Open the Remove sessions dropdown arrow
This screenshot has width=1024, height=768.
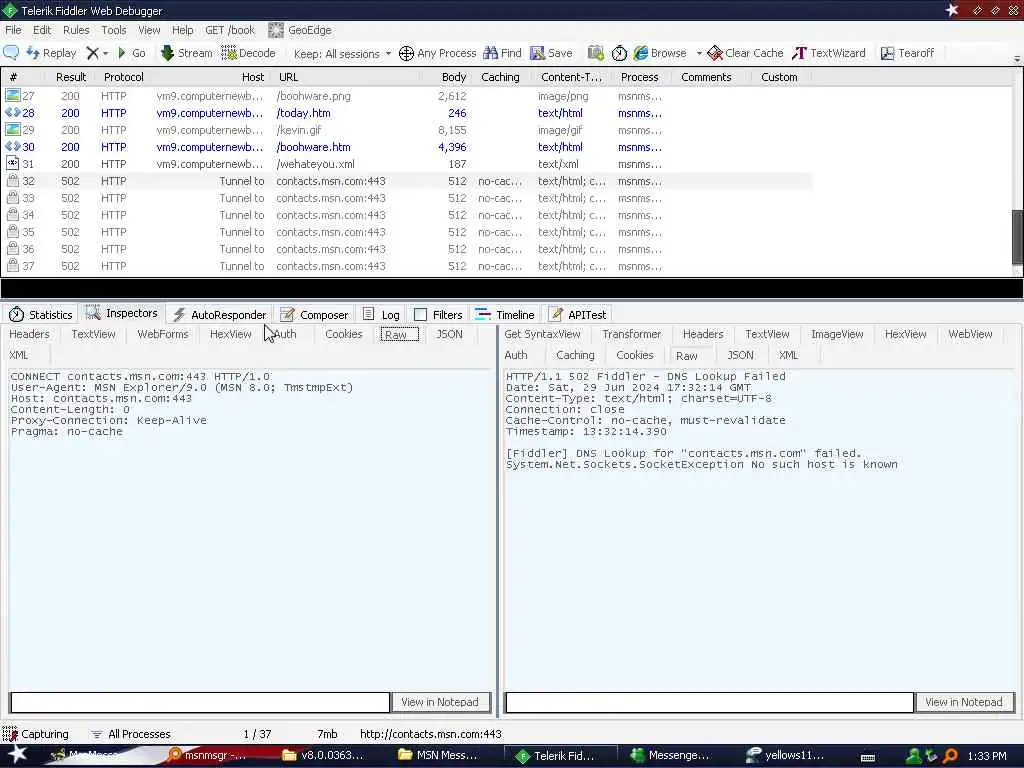pyautogui.click(x=105, y=54)
